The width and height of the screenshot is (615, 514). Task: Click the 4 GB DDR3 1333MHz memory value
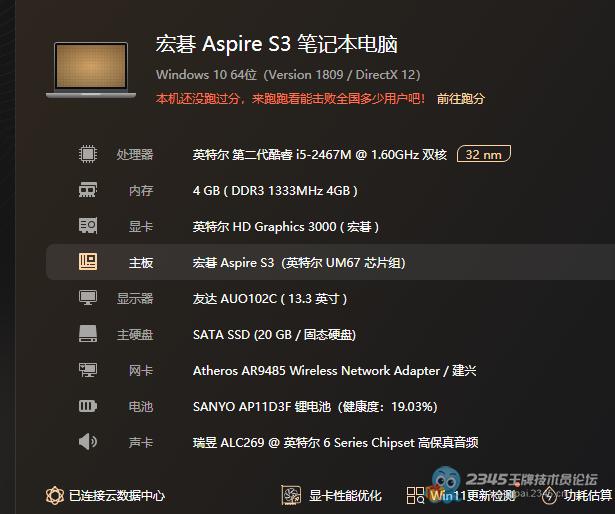coord(275,191)
